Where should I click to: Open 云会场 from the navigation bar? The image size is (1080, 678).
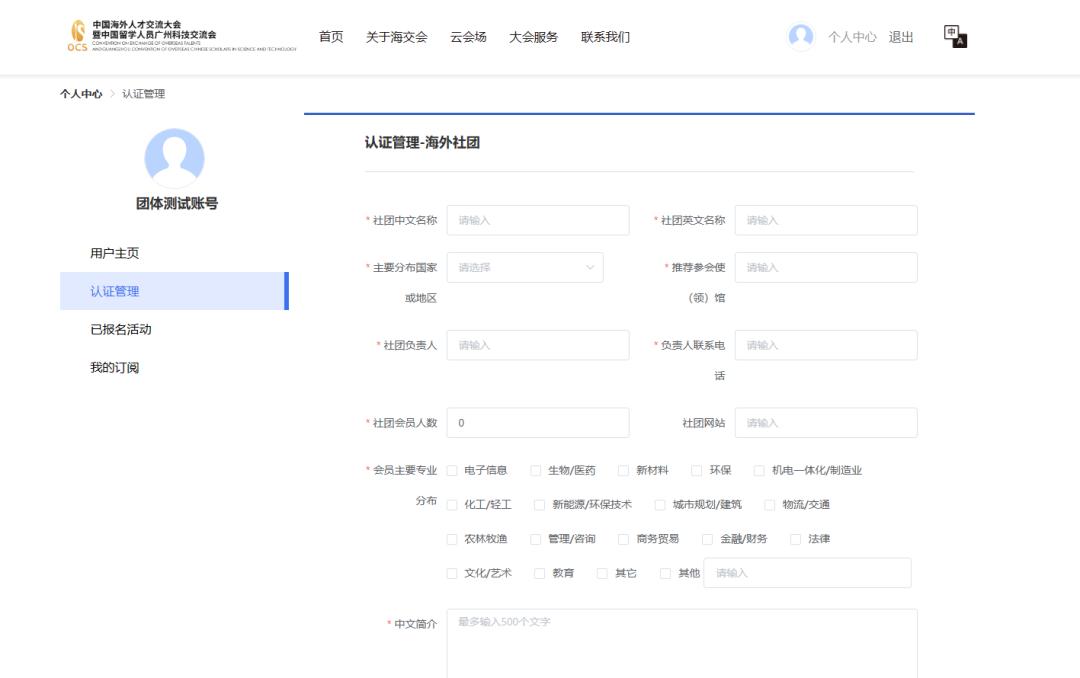click(x=468, y=37)
